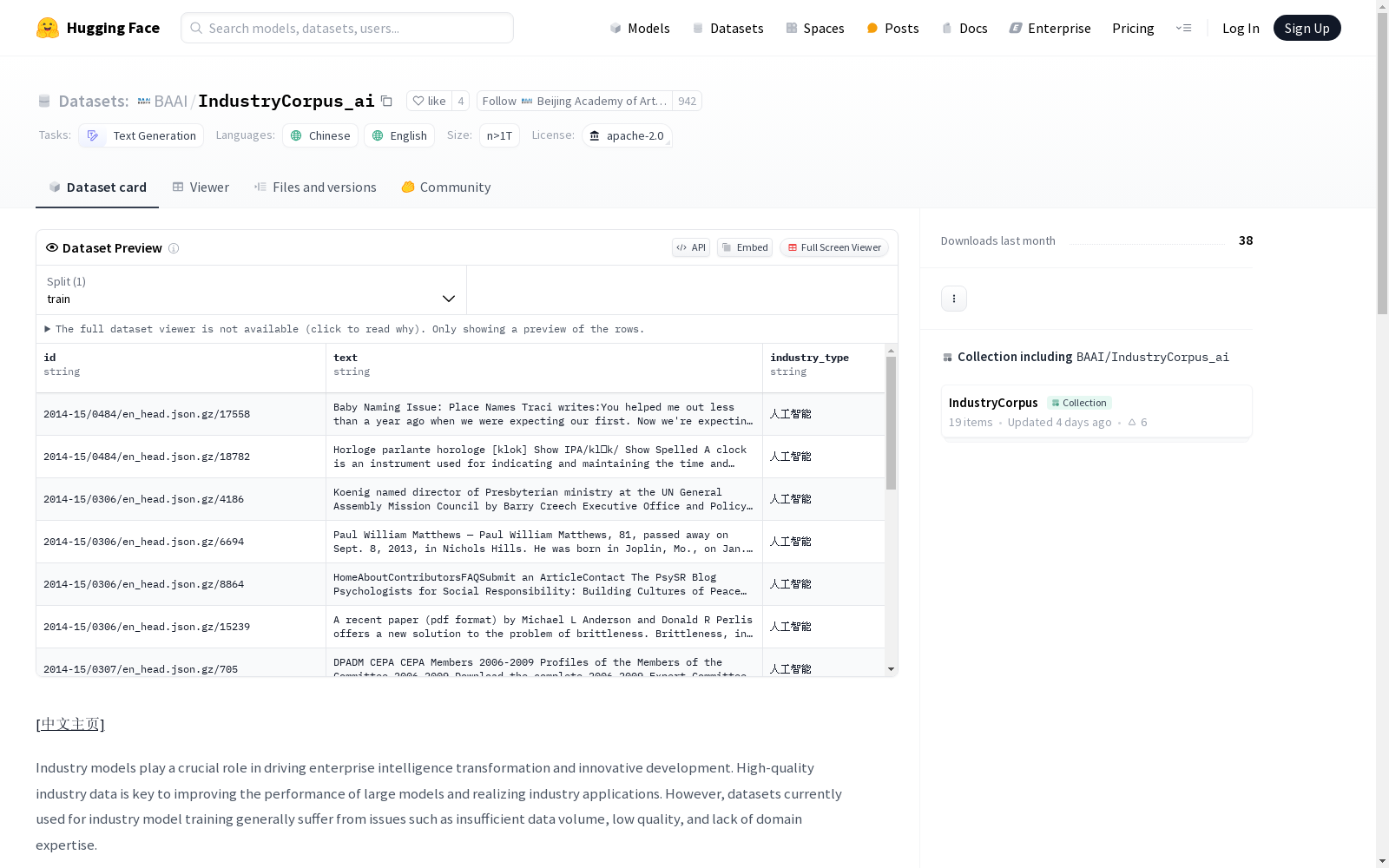Click Log In
This screenshot has height=868, width=1389.
pos(1241,28)
